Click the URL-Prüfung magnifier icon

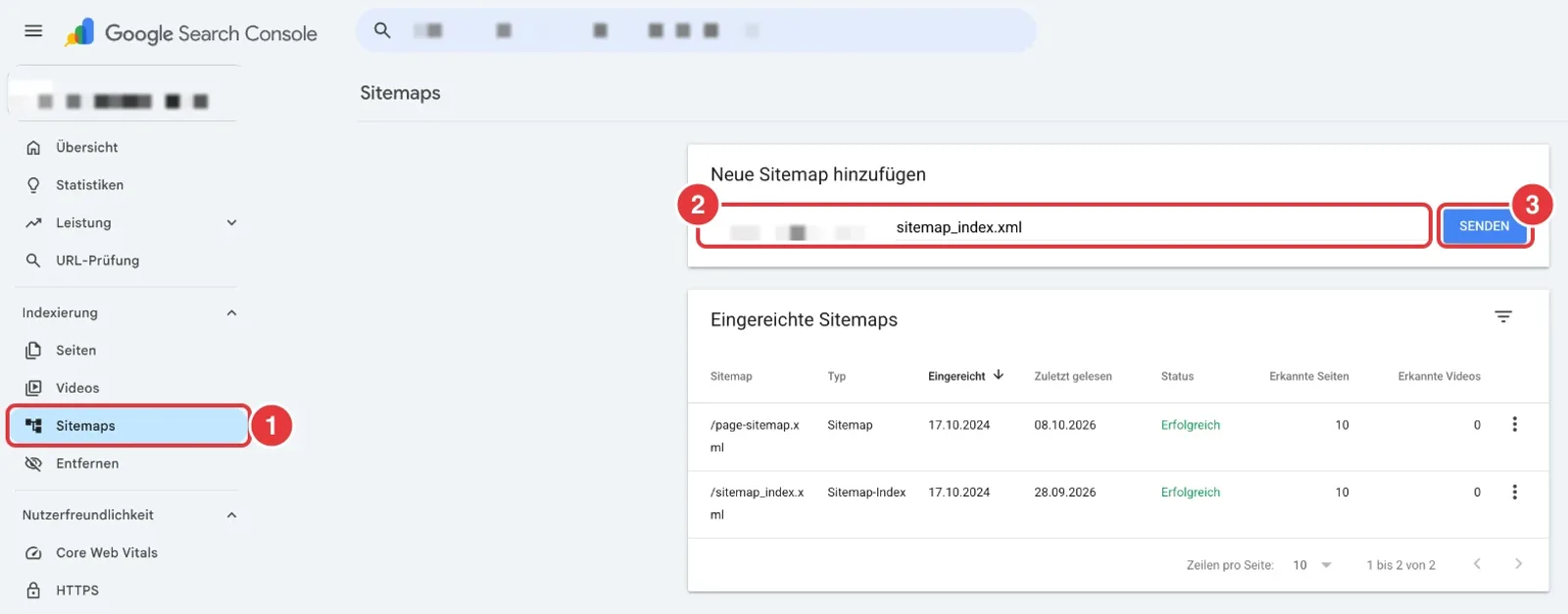(x=33, y=260)
